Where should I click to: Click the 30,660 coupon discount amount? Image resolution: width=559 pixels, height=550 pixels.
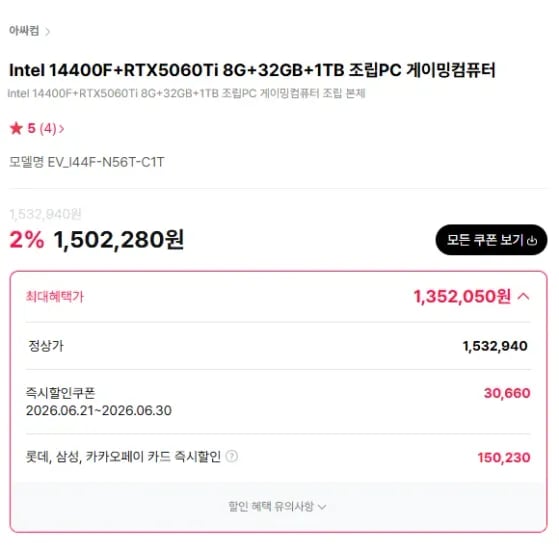pyautogui.click(x=507, y=393)
